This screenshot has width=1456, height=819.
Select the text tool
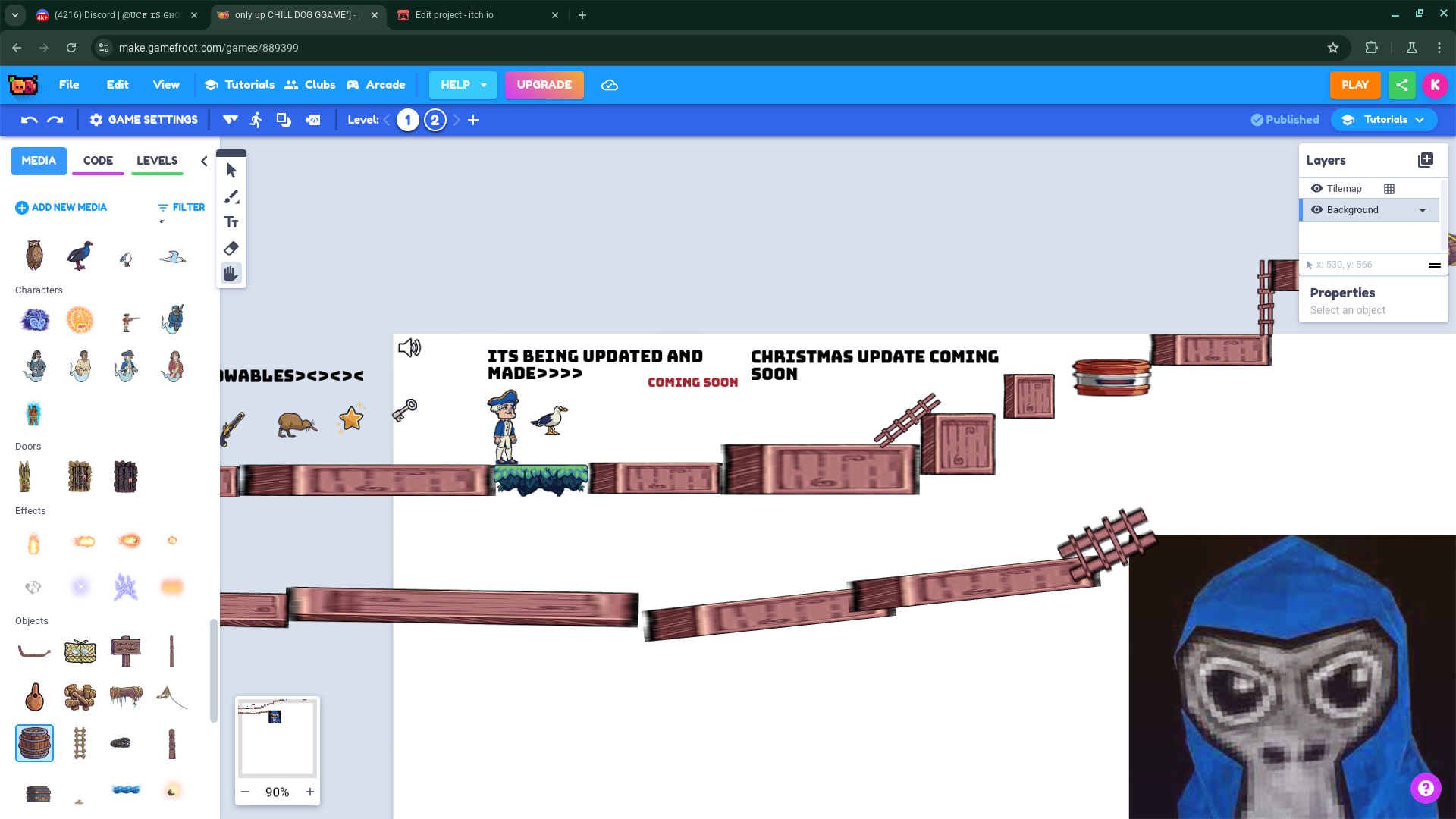(231, 222)
